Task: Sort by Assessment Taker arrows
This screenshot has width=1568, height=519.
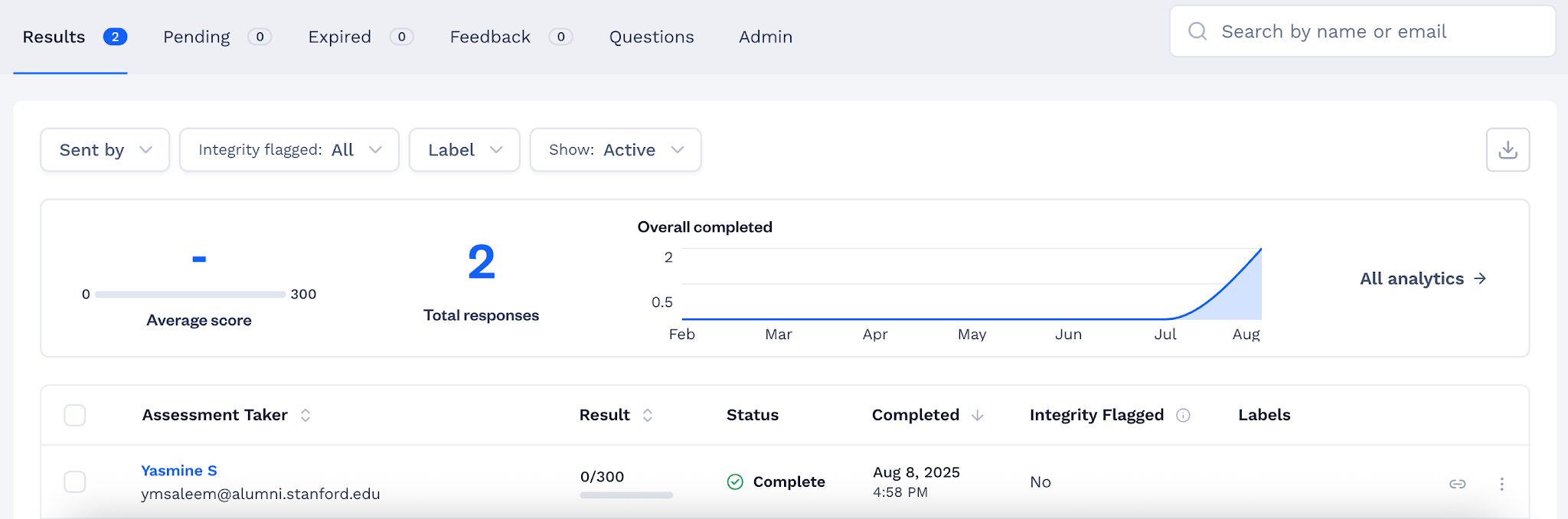Action: tap(305, 415)
